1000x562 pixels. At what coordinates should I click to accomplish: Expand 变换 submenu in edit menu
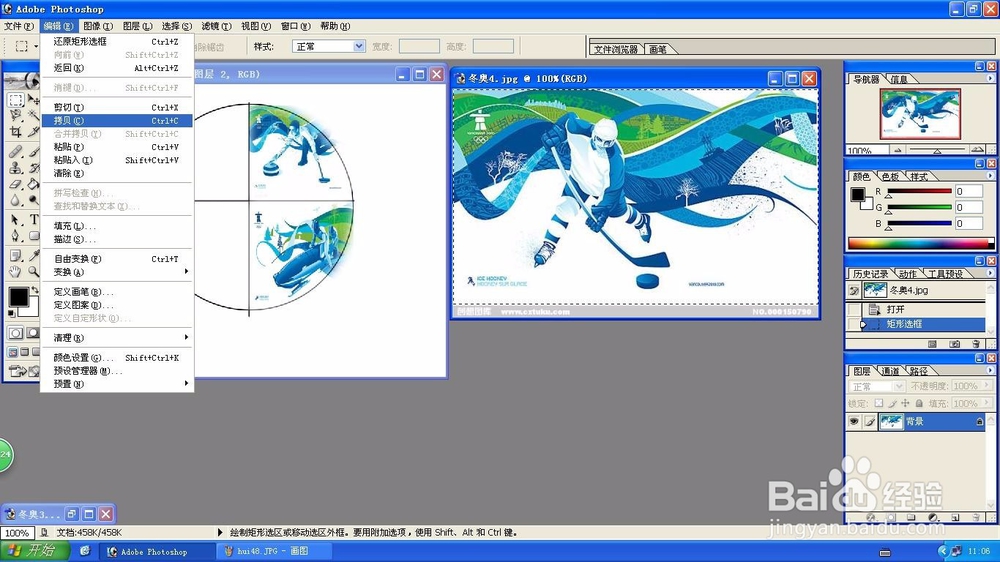point(117,272)
